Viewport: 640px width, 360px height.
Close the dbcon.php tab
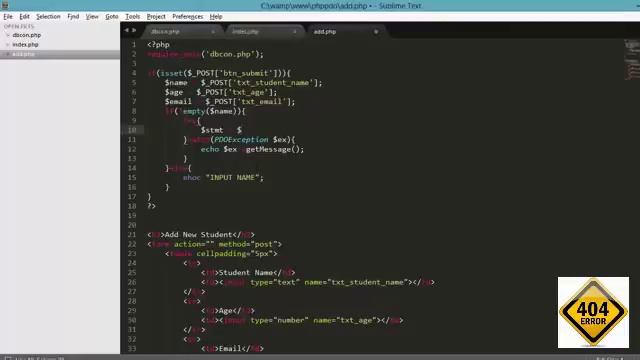(213, 31)
